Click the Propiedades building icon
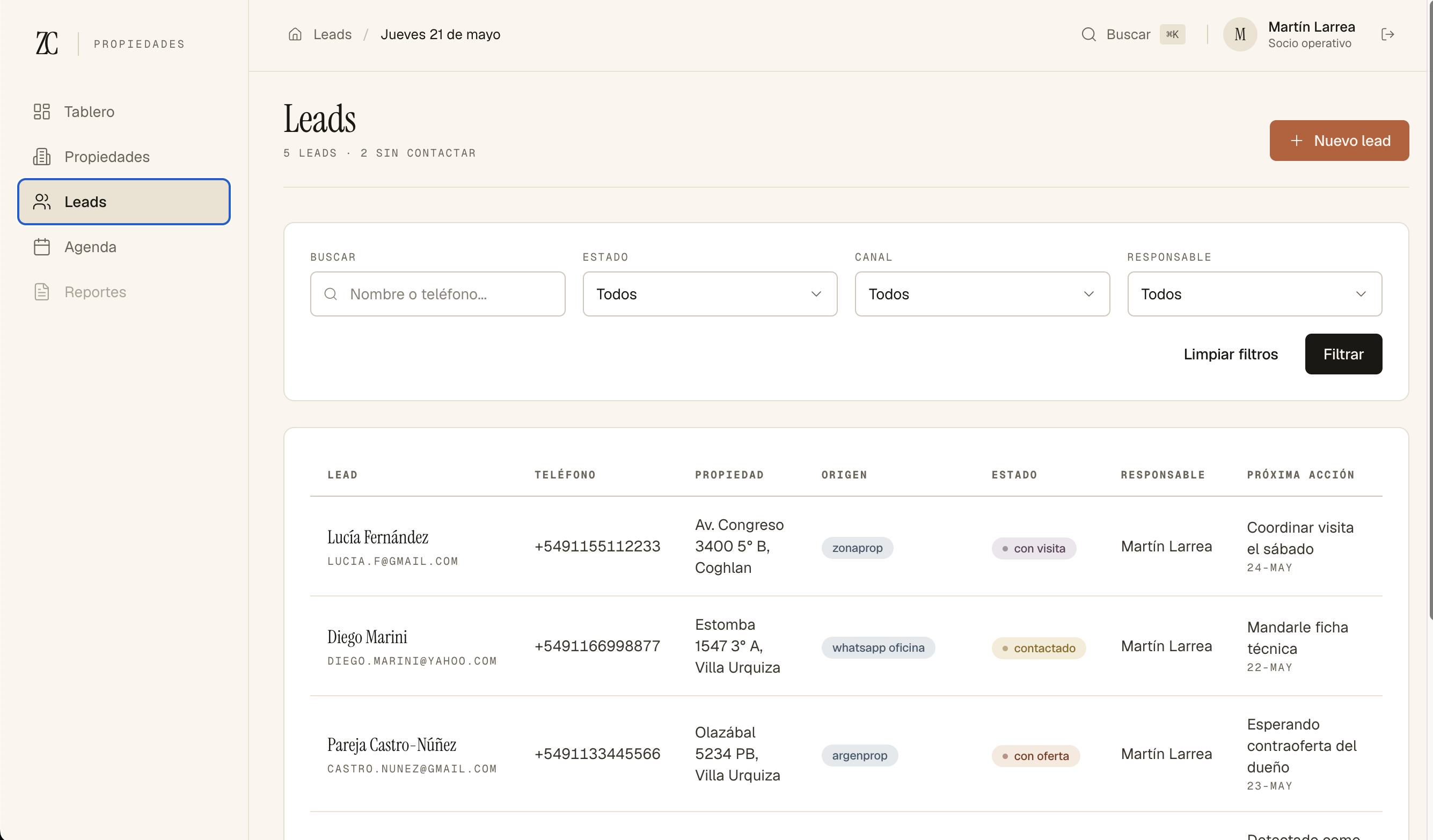This screenshot has height=840, width=1433. tap(41, 156)
